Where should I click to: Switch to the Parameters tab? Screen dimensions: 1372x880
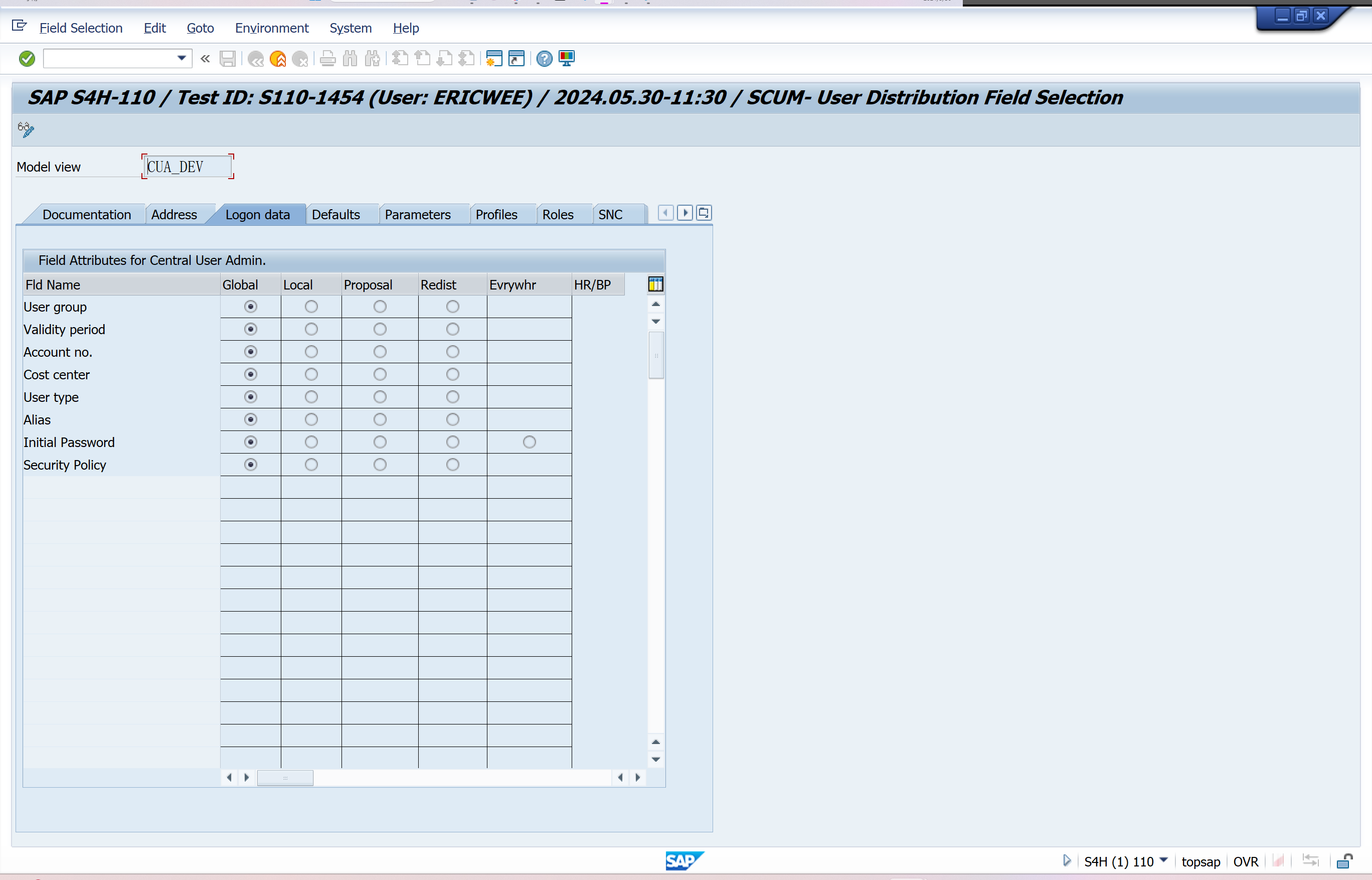coord(417,215)
